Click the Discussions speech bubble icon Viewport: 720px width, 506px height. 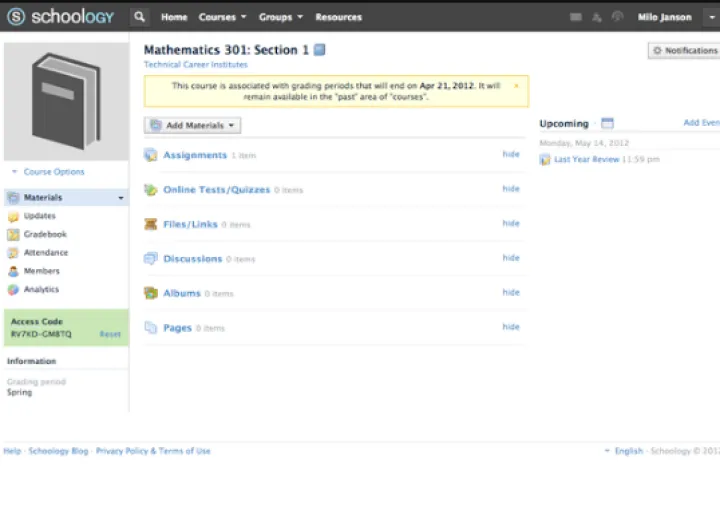point(151,259)
